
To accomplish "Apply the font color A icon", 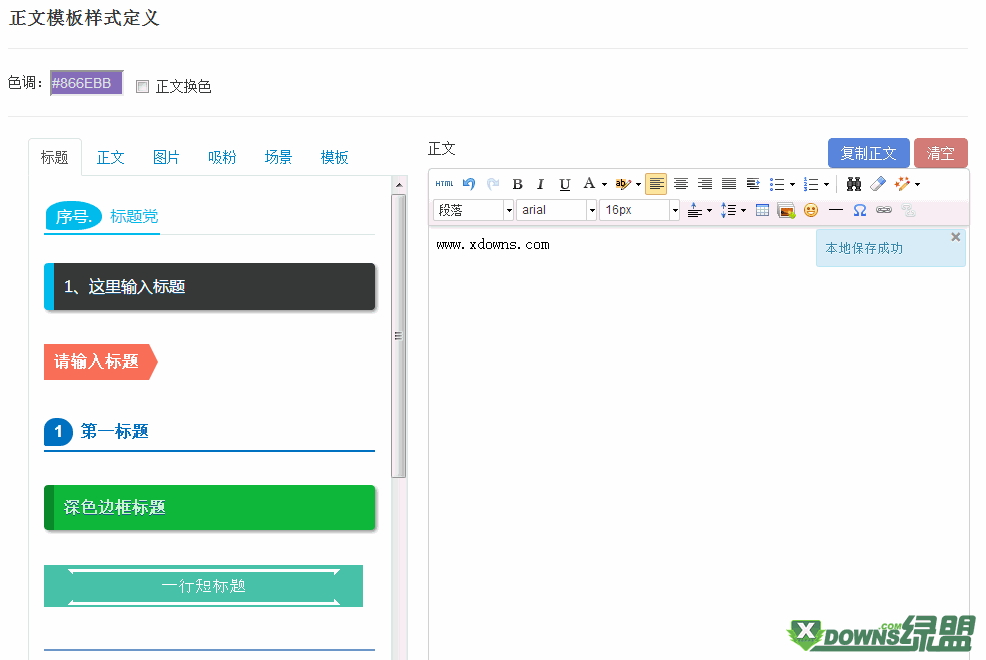I will (x=589, y=184).
